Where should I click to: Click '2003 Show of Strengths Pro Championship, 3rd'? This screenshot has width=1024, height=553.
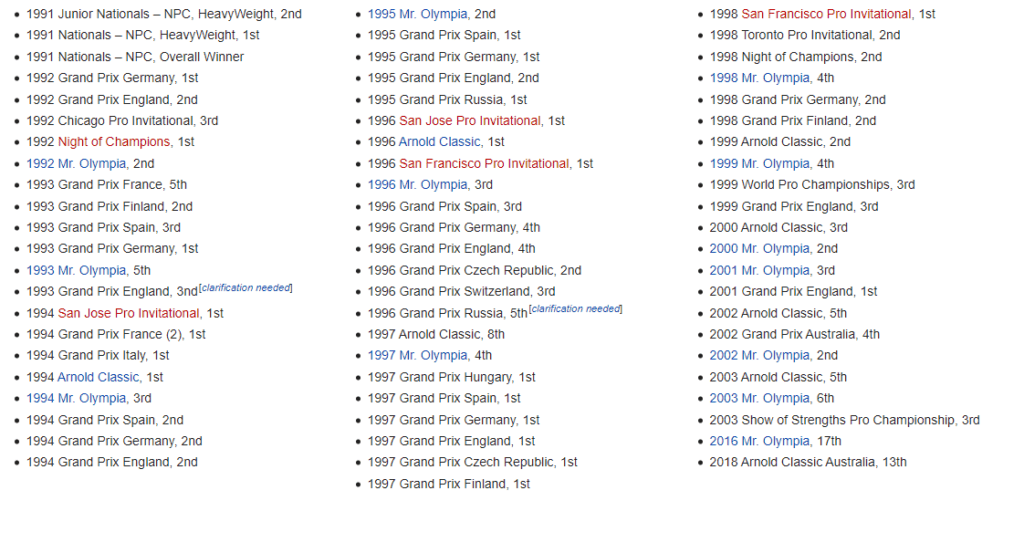point(845,420)
